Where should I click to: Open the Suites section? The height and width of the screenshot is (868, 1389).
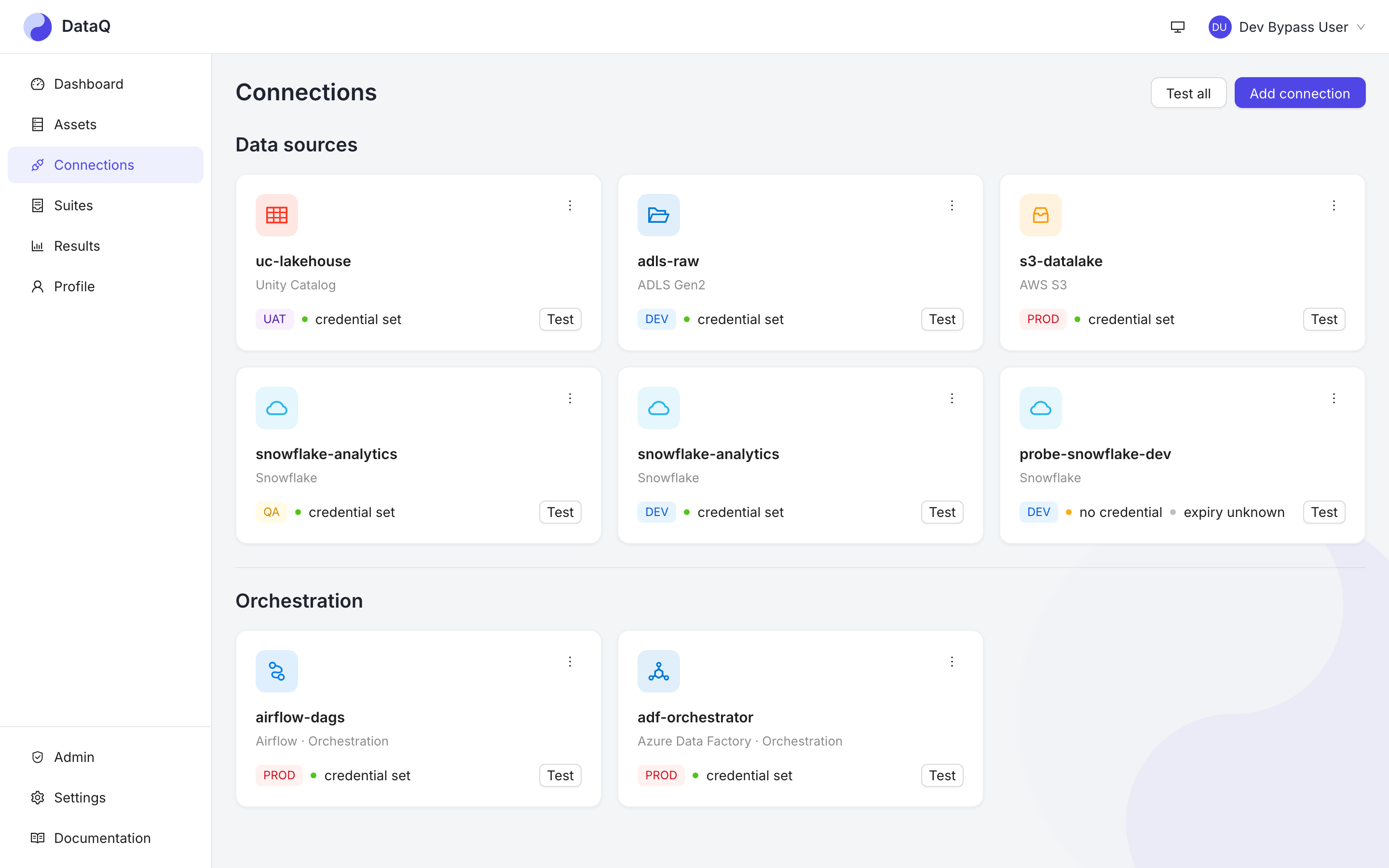coord(106,205)
